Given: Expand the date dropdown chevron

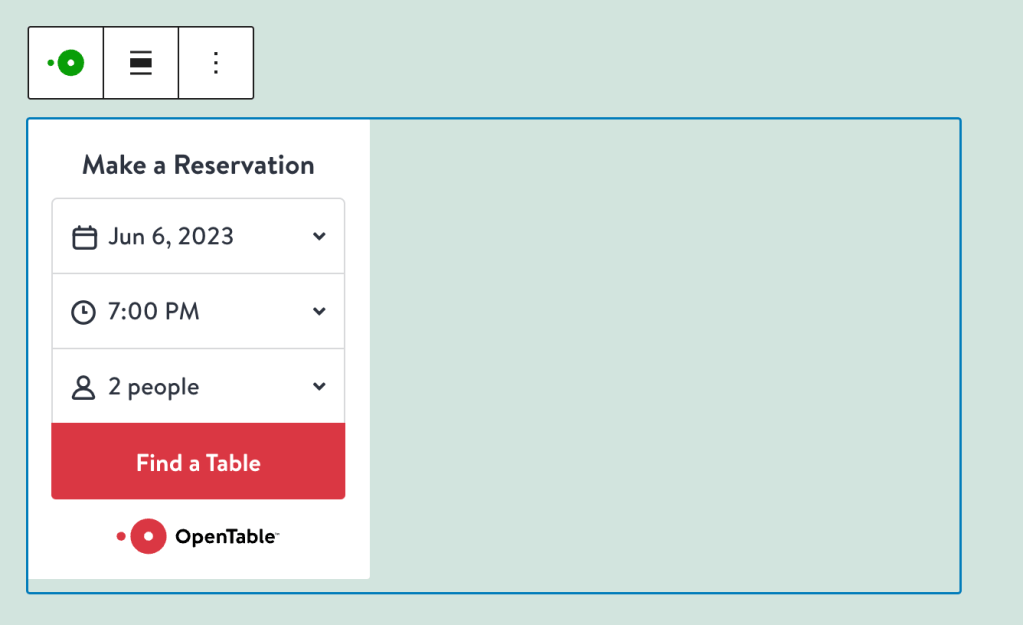Looking at the screenshot, I should (x=319, y=237).
